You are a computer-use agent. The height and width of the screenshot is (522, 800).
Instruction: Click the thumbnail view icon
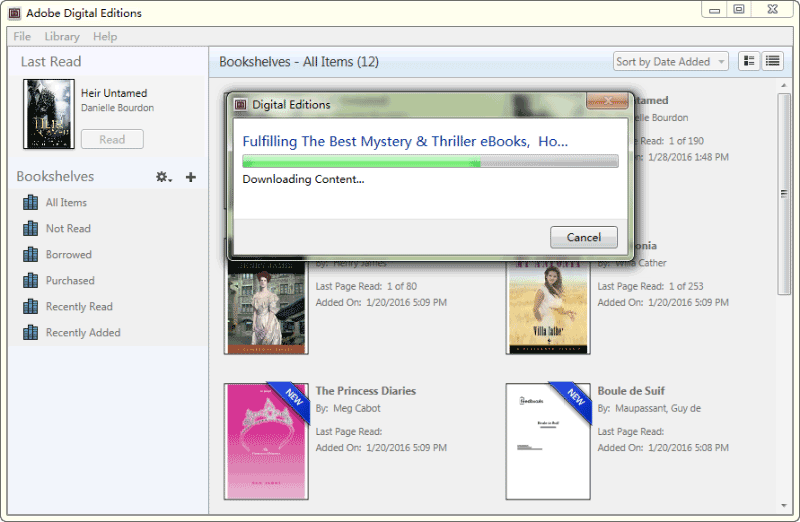[749, 62]
